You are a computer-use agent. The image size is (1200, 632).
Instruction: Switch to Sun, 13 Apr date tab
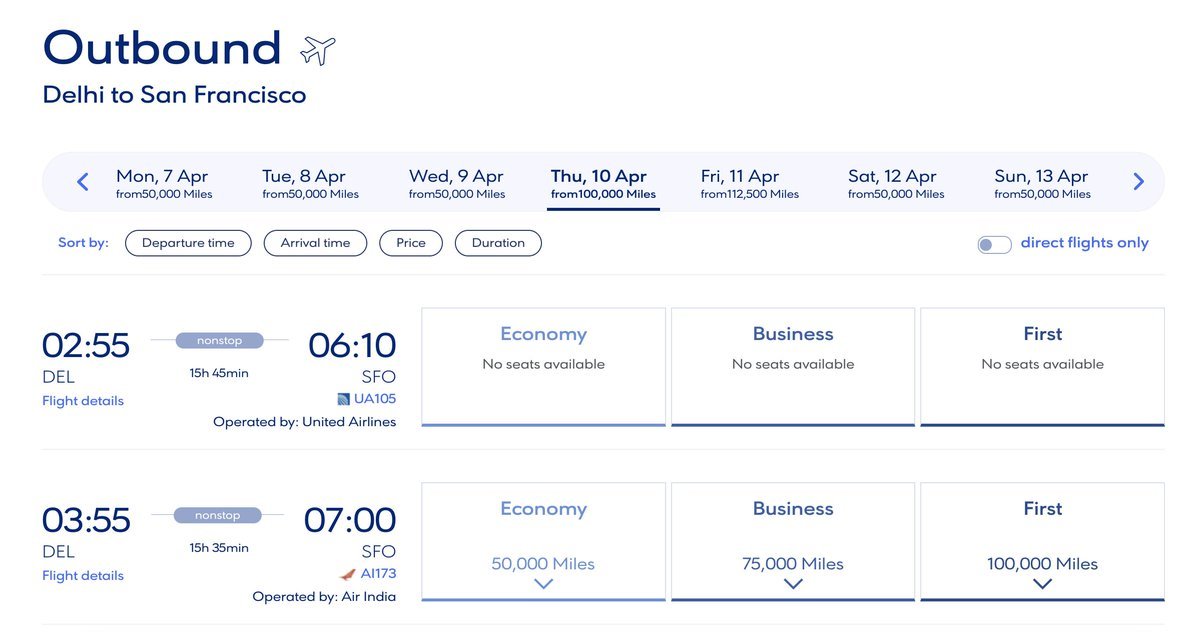(1042, 183)
